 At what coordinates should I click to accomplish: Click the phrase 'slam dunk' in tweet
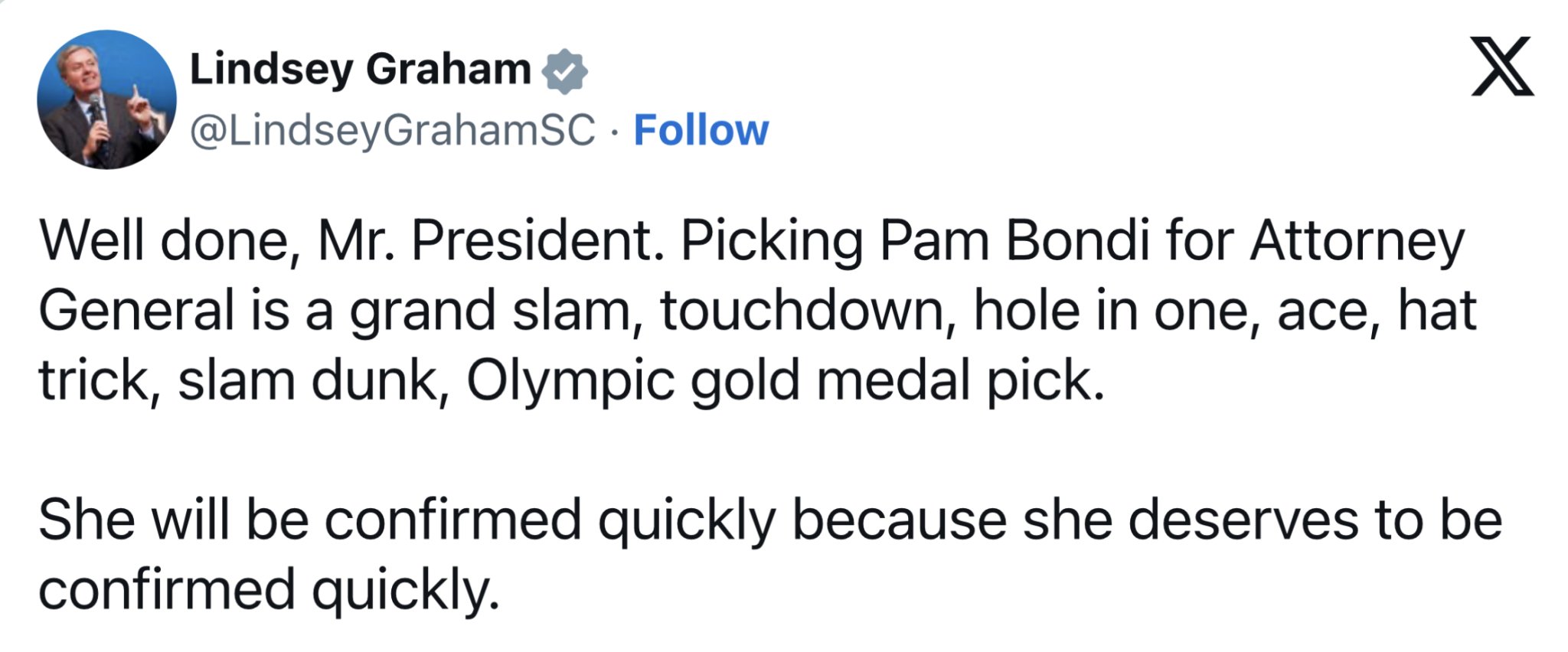(312, 380)
